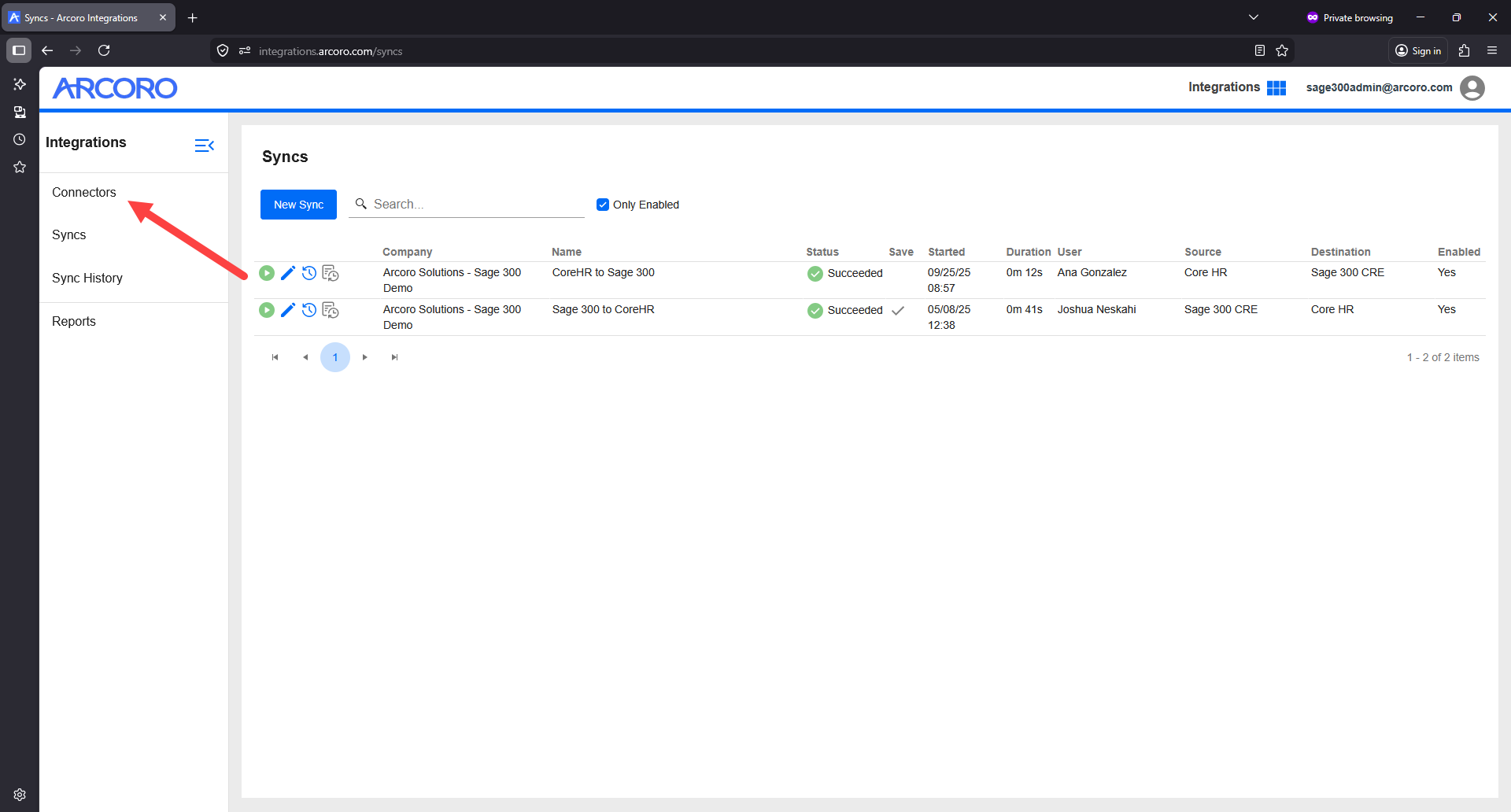Screen dimensions: 1511x812
Task: Open tracking protection shield icon
Action: pyautogui.click(x=223, y=50)
